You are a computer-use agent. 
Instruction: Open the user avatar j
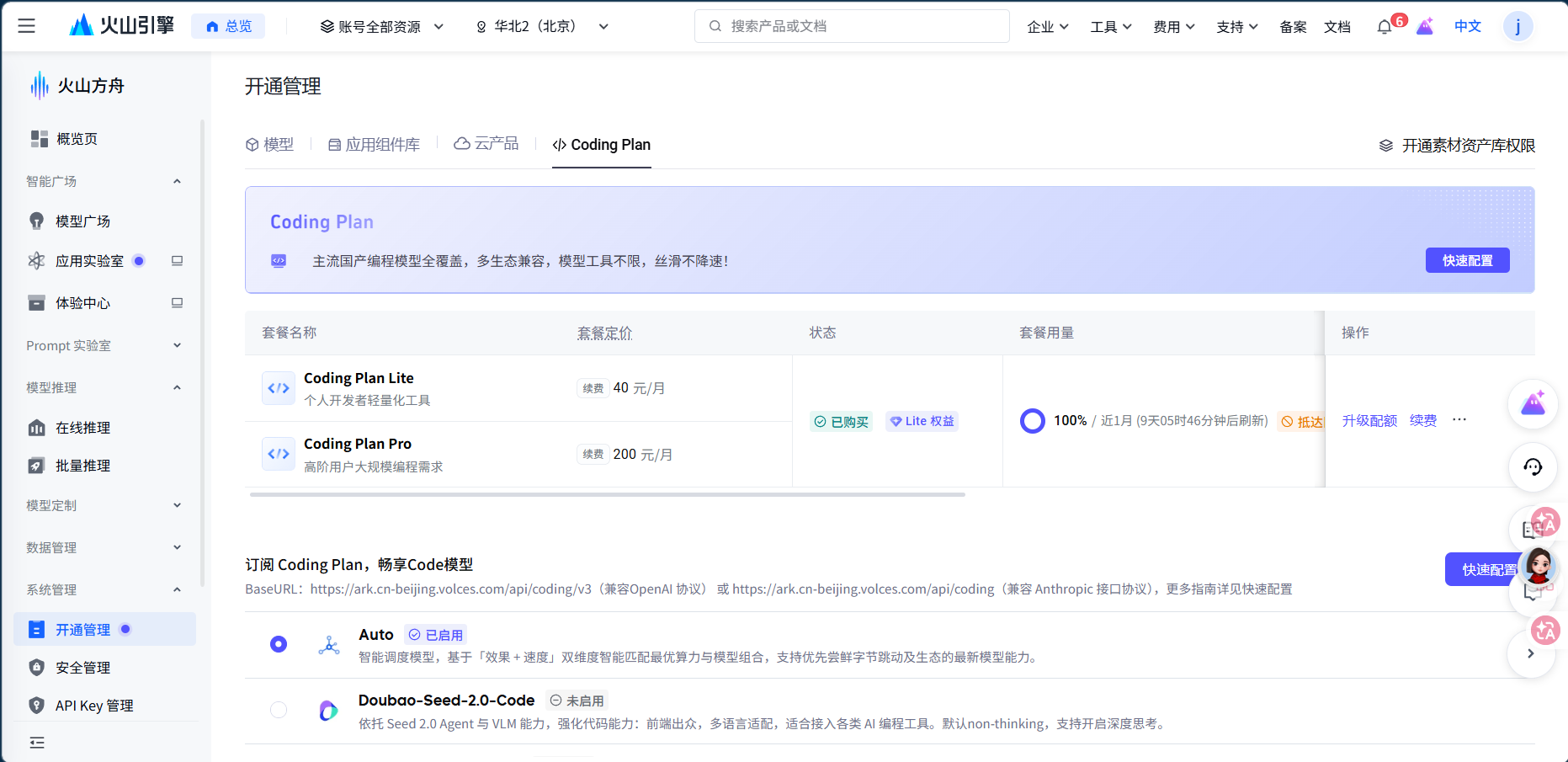tap(1518, 27)
